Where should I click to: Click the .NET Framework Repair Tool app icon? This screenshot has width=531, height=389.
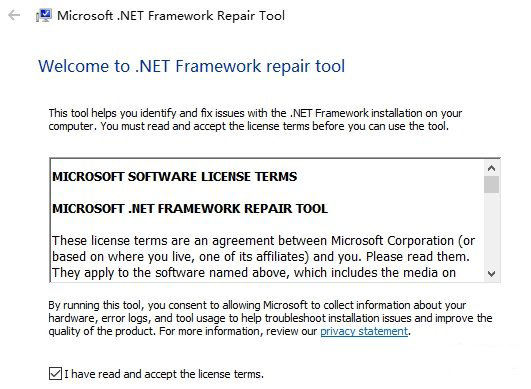point(44,16)
